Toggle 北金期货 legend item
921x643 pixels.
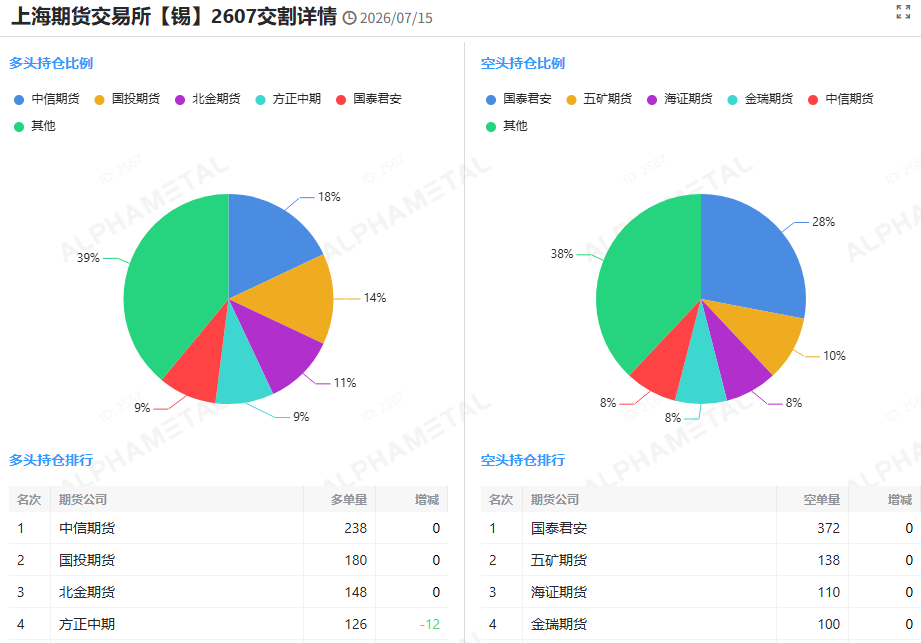[x=208, y=99]
